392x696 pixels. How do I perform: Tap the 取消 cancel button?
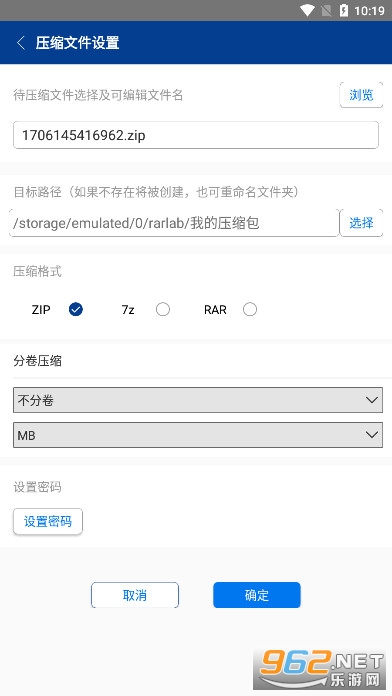(135, 595)
